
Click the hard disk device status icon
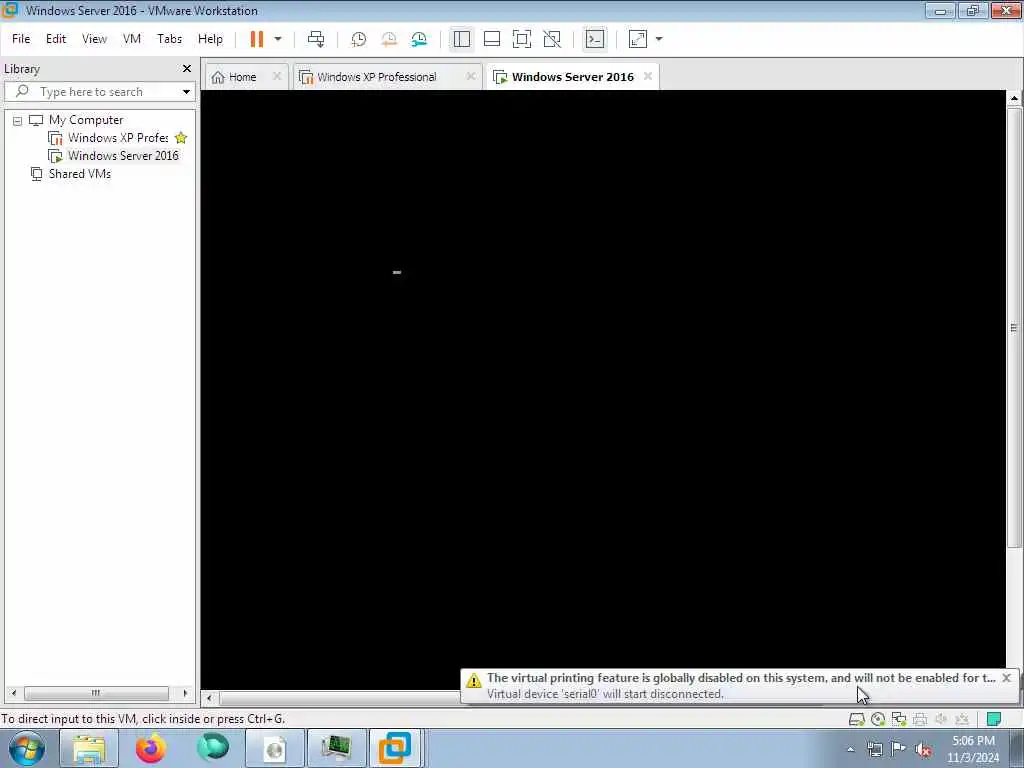click(x=856, y=720)
